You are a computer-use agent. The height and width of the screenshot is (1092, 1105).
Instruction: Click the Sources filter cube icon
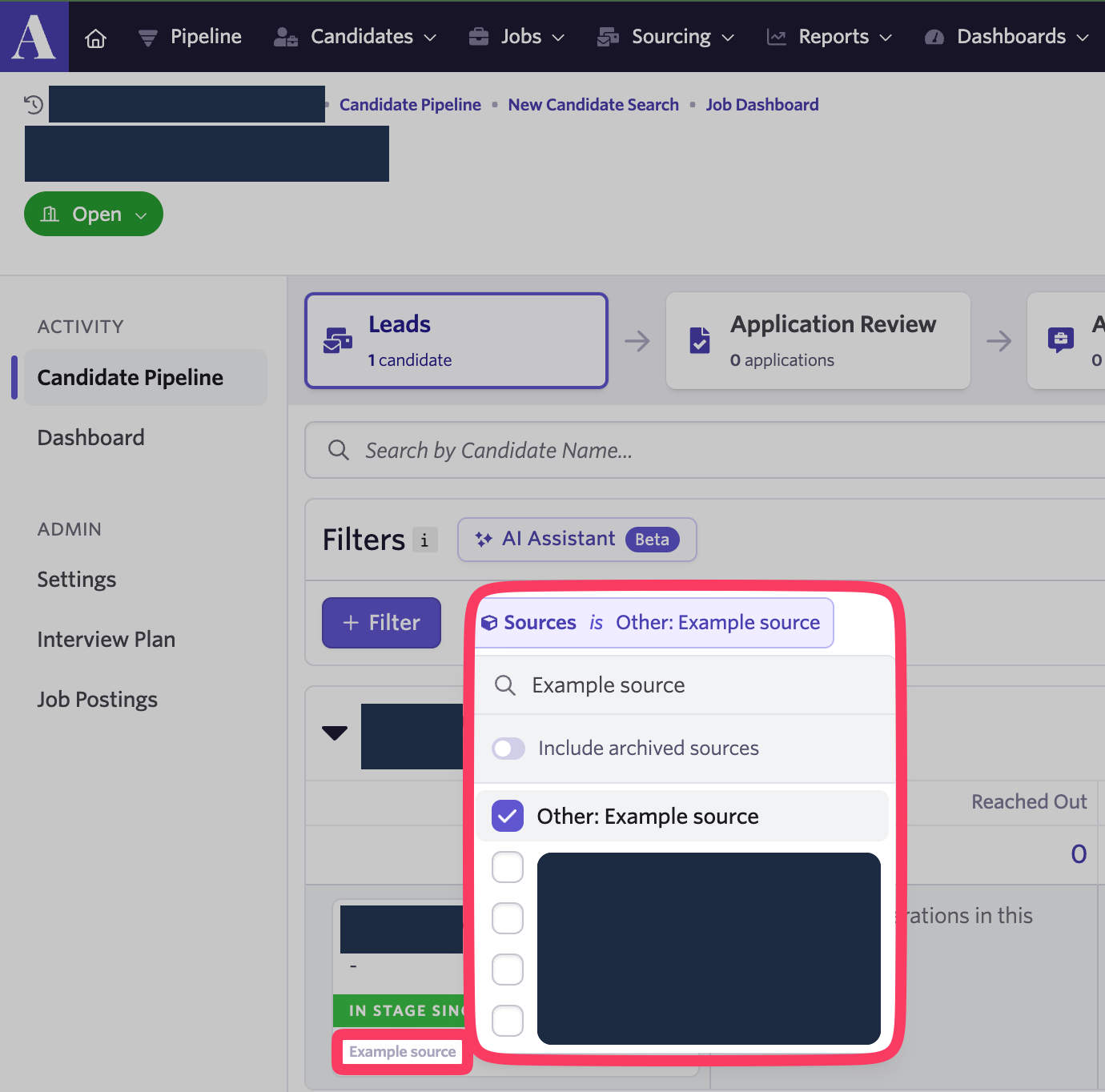click(489, 623)
